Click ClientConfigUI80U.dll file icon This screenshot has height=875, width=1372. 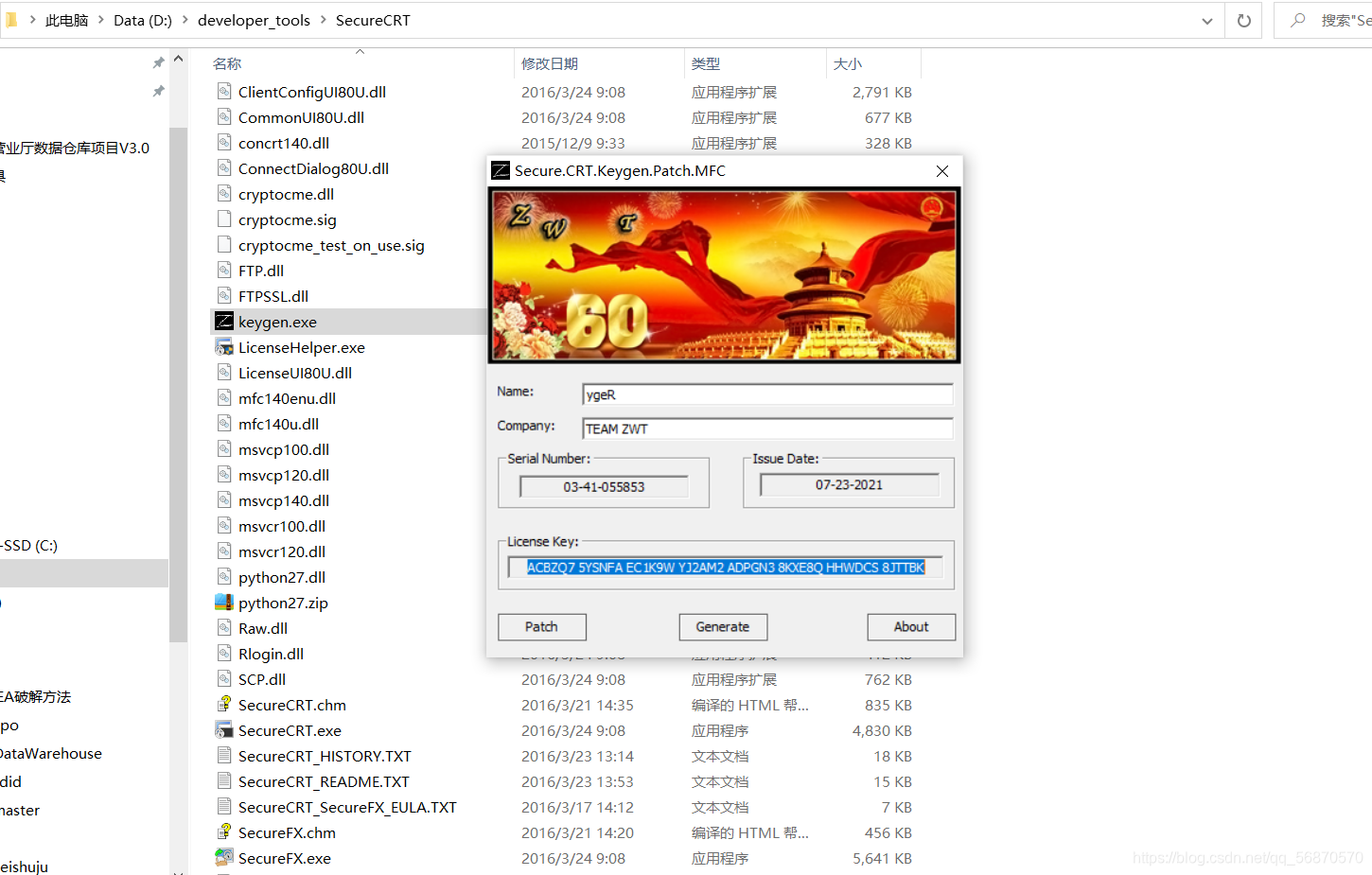224,92
